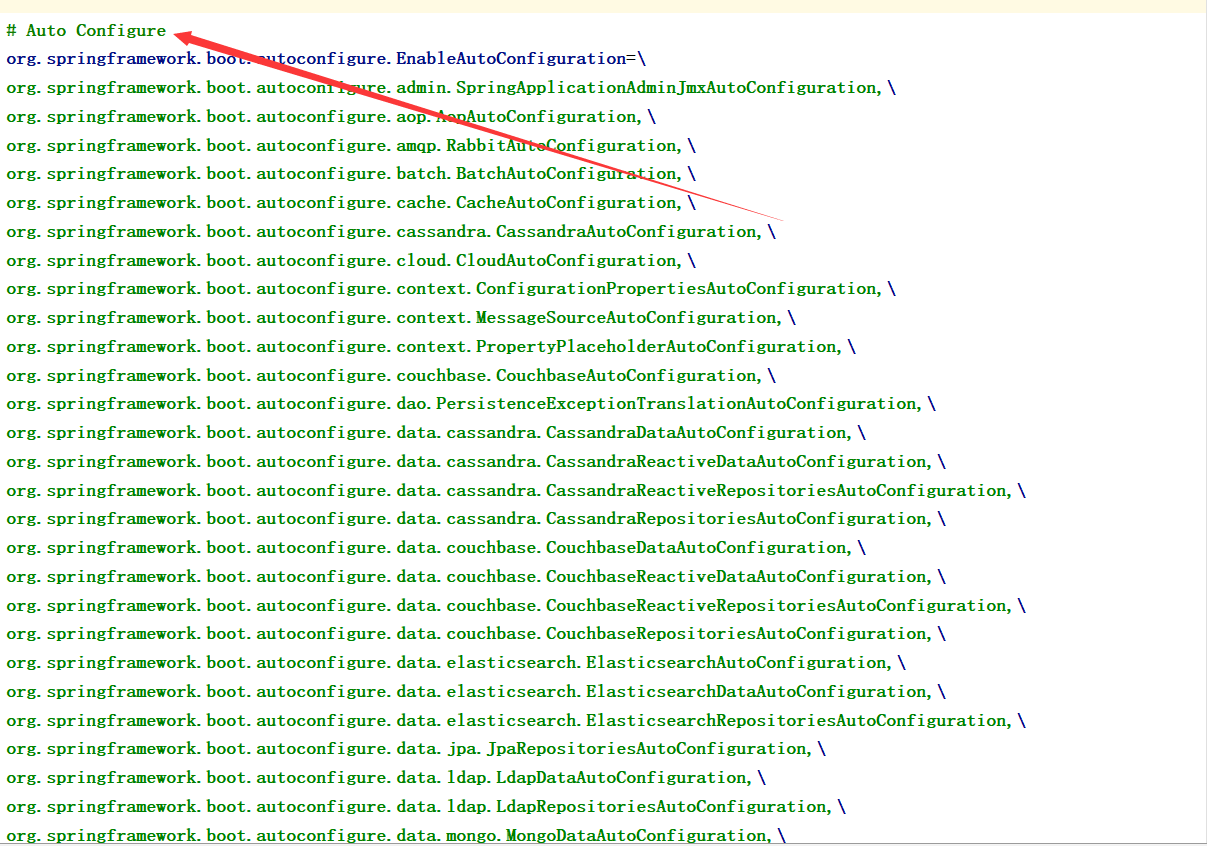The height and width of the screenshot is (846, 1207).
Task: Click the RabbitAutoConfiguration entry
Action: [351, 145]
